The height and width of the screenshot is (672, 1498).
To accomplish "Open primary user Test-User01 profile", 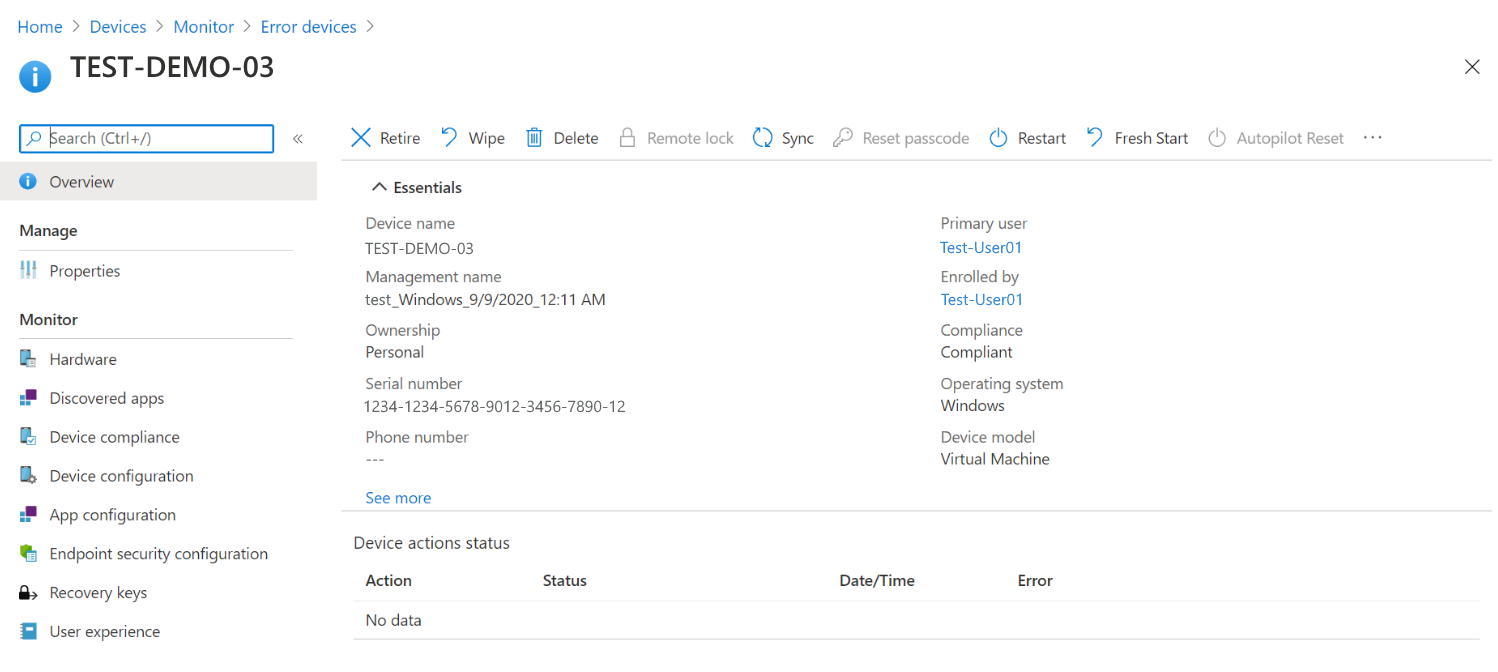I will 981,247.
